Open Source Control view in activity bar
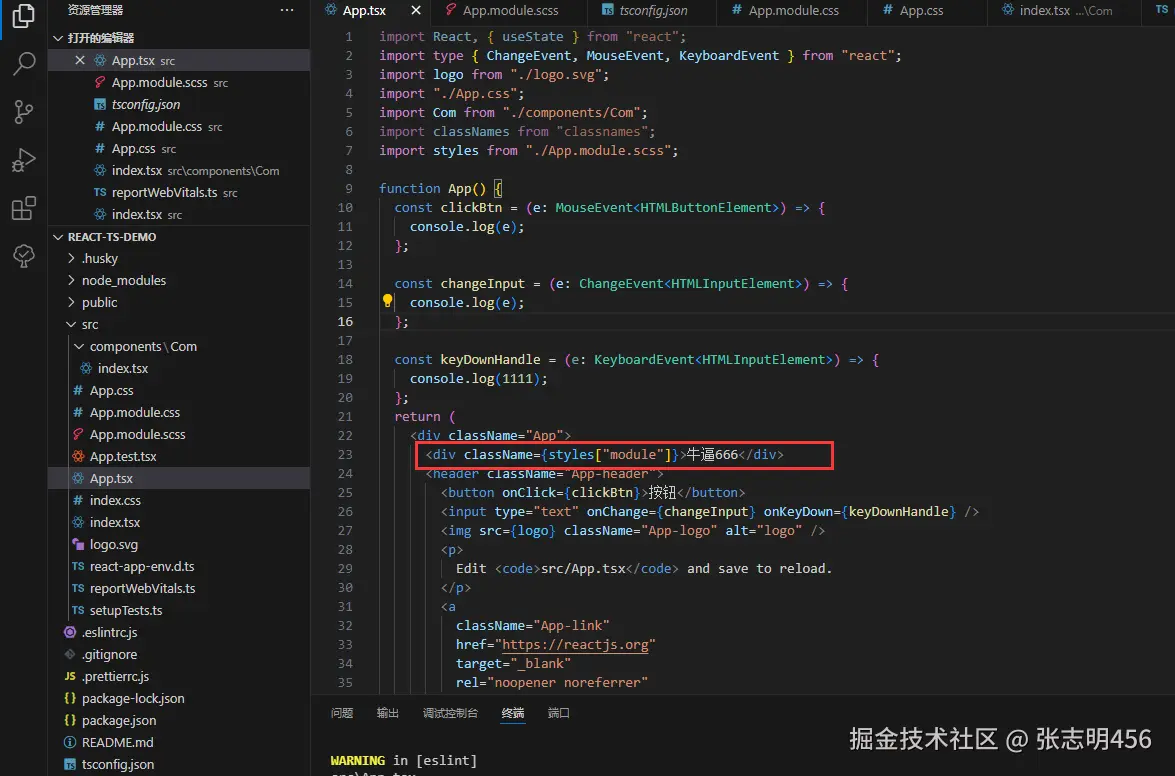1175x776 pixels. tap(23, 112)
